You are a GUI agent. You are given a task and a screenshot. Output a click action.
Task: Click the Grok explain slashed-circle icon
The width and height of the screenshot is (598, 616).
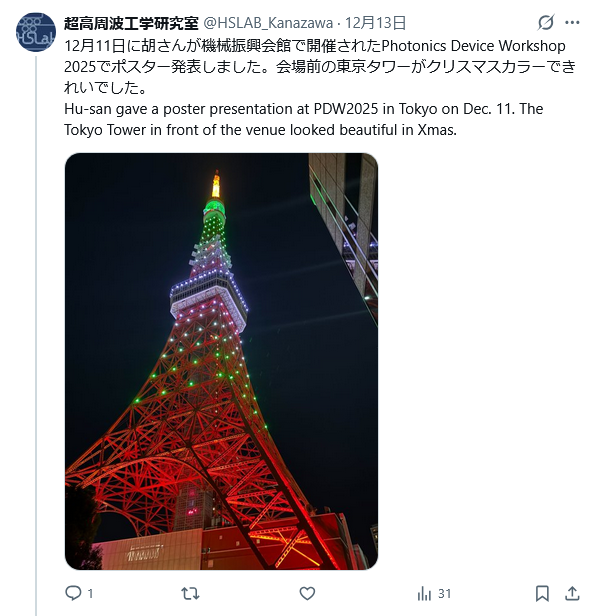(546, 22)
